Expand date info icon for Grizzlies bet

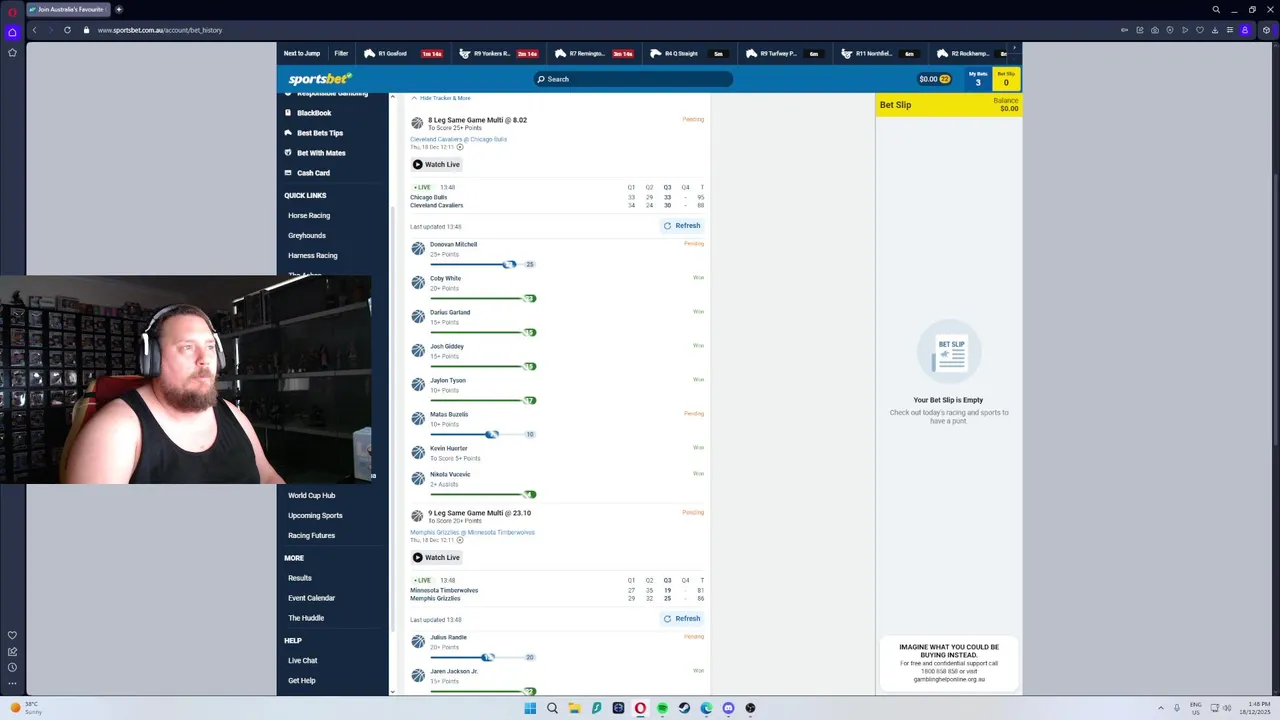[x=460, y=540]
